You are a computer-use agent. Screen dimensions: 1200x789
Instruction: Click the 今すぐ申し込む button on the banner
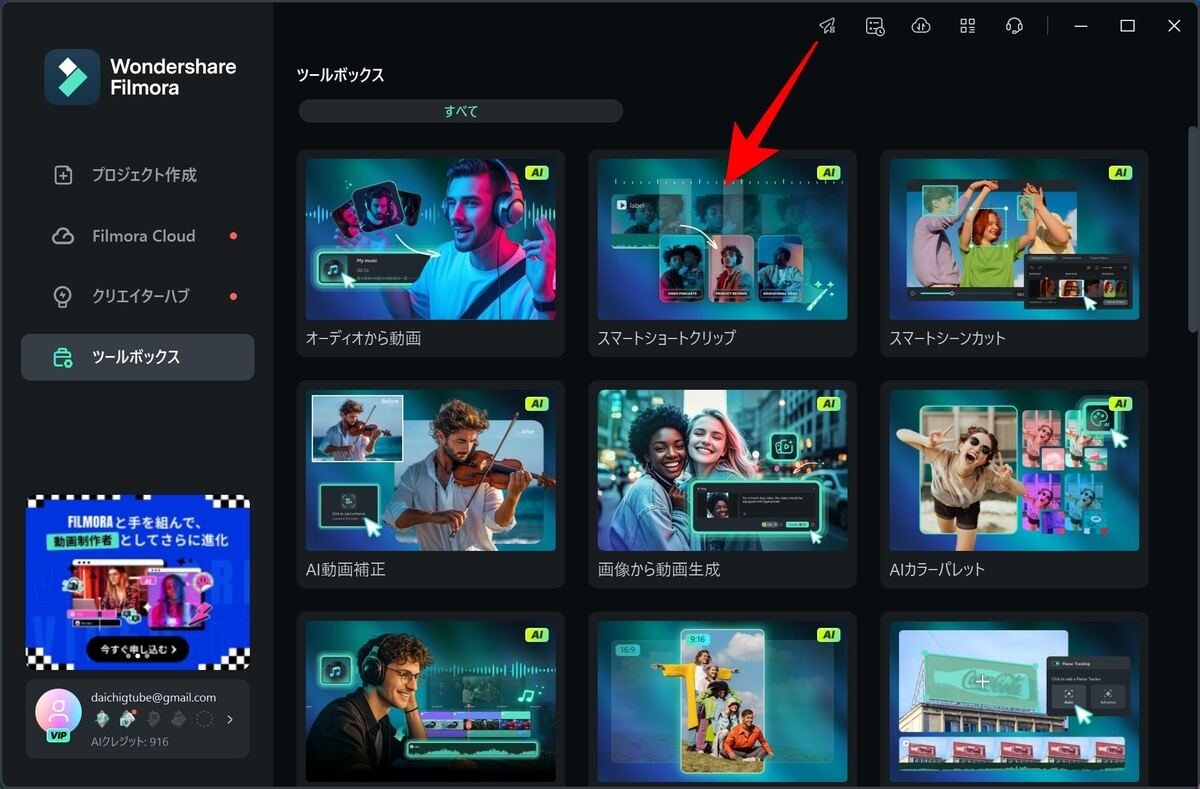(137, 649)
